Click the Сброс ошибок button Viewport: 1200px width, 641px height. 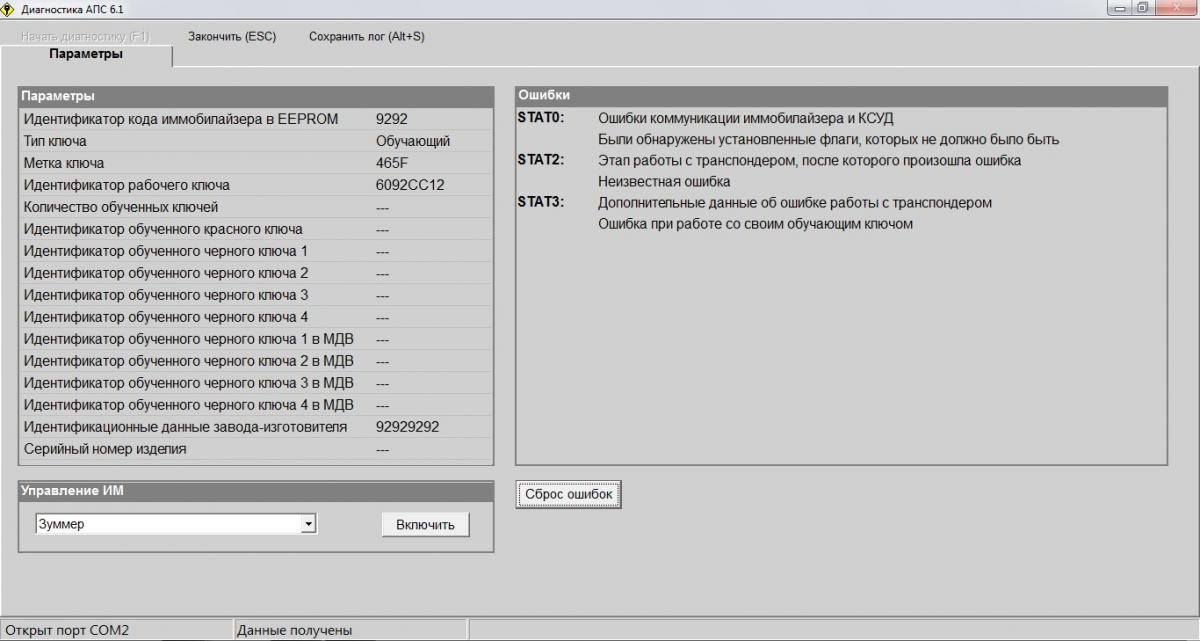[x=569, y=495]
